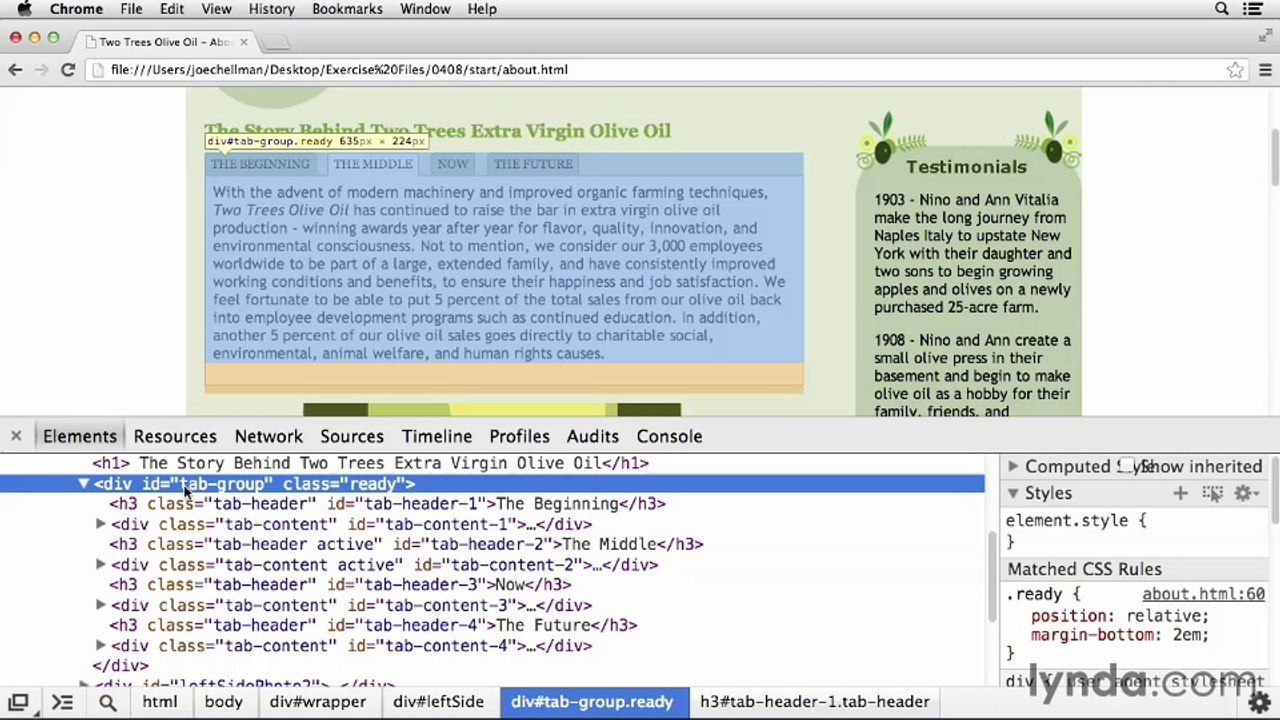Switch to the Resources panel
Screen dimensions: 1280x720
(x=175, y=436)
